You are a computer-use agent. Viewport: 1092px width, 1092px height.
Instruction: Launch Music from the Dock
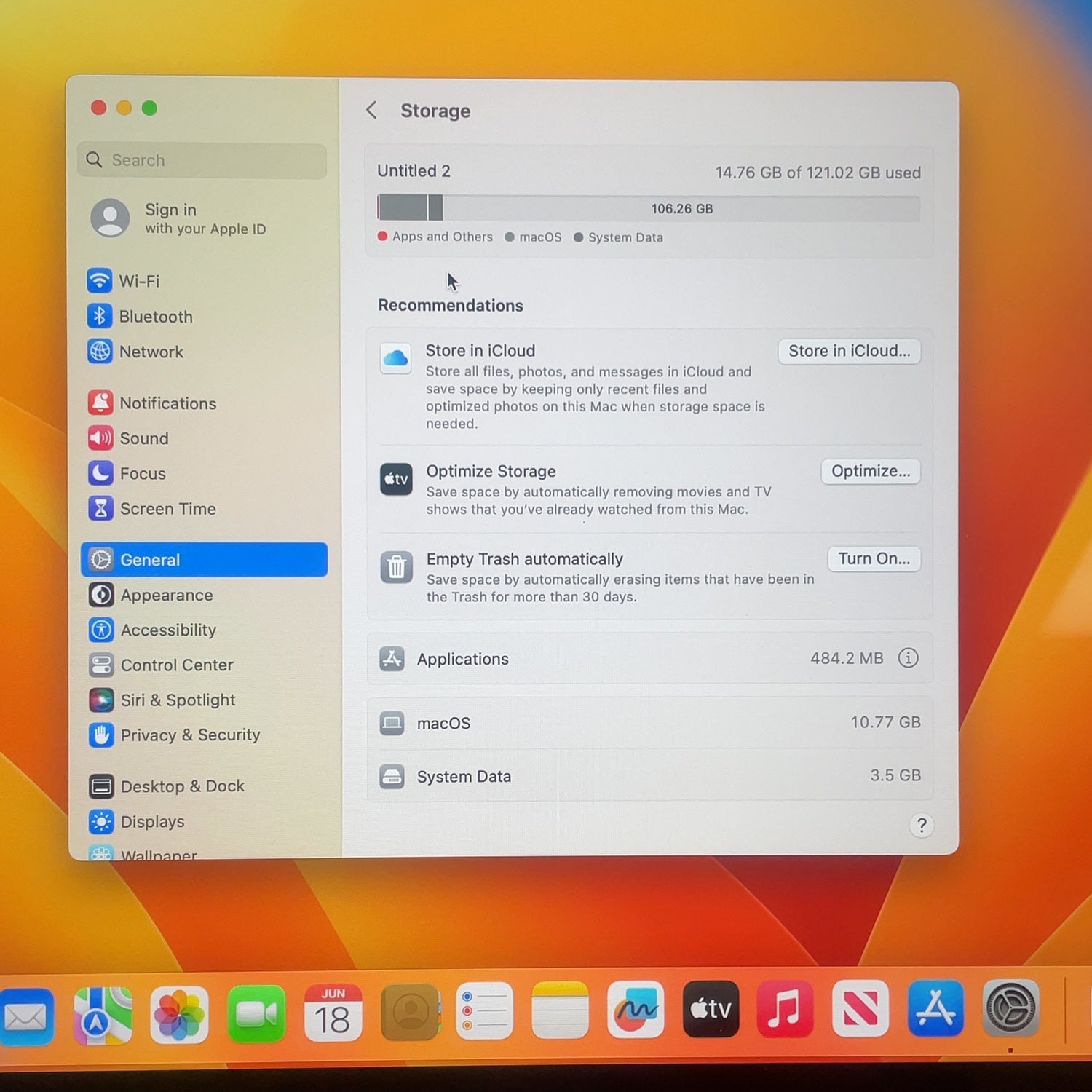coord(785,1009)
